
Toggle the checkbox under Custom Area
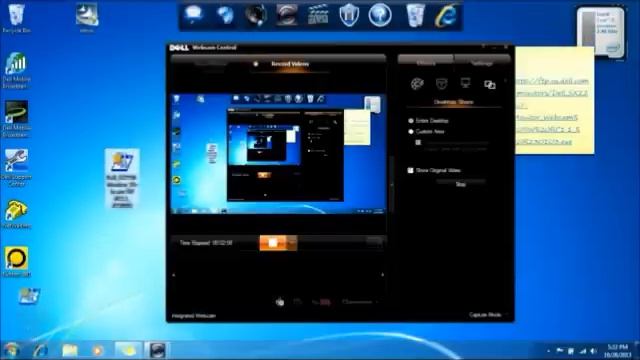(418, 142)
